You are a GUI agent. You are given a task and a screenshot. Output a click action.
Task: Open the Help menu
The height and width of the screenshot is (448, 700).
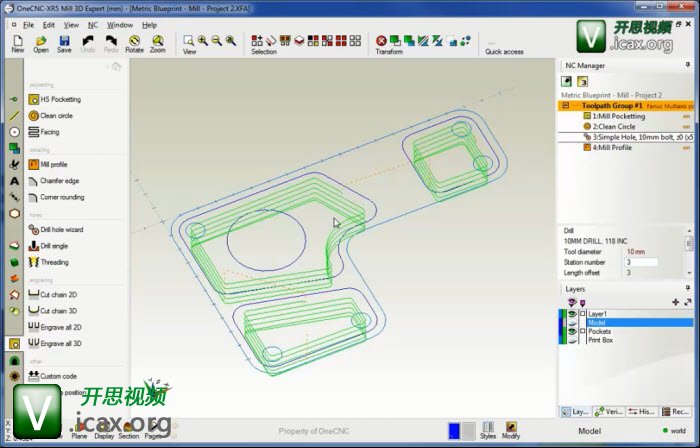pos(149,25)
